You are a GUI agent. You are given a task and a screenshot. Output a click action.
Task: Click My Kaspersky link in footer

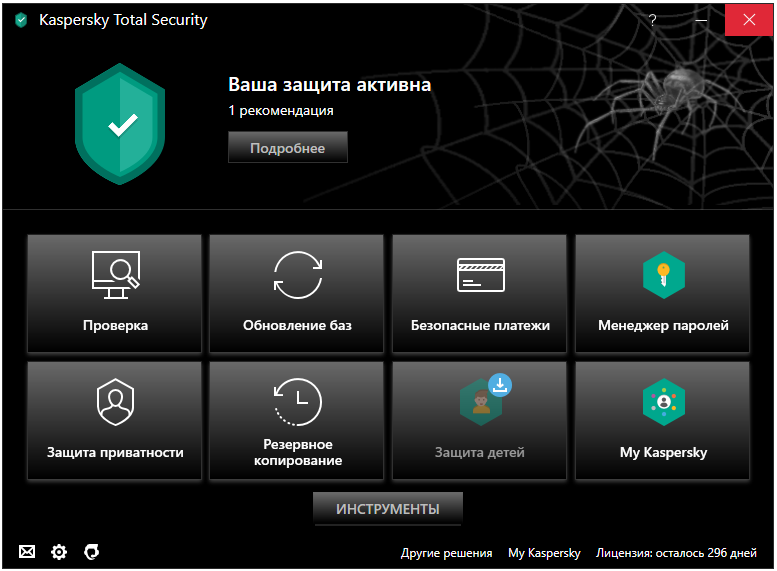coord(544,553)
